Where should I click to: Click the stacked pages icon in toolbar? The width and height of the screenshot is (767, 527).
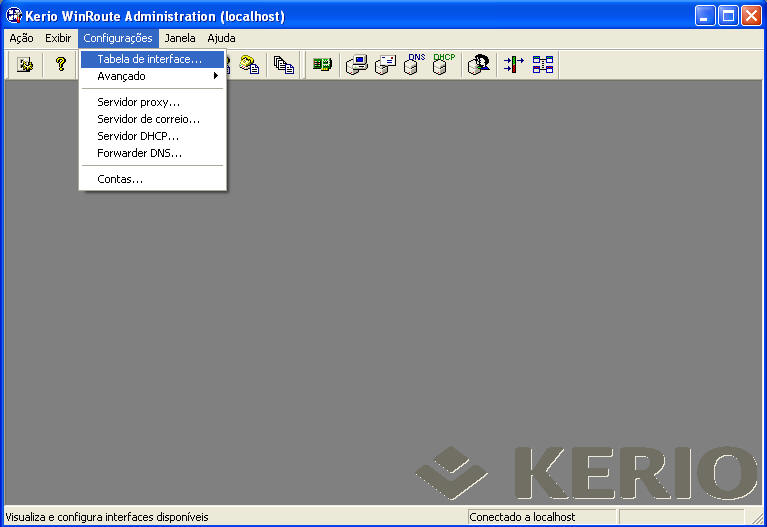coord(285,65)
